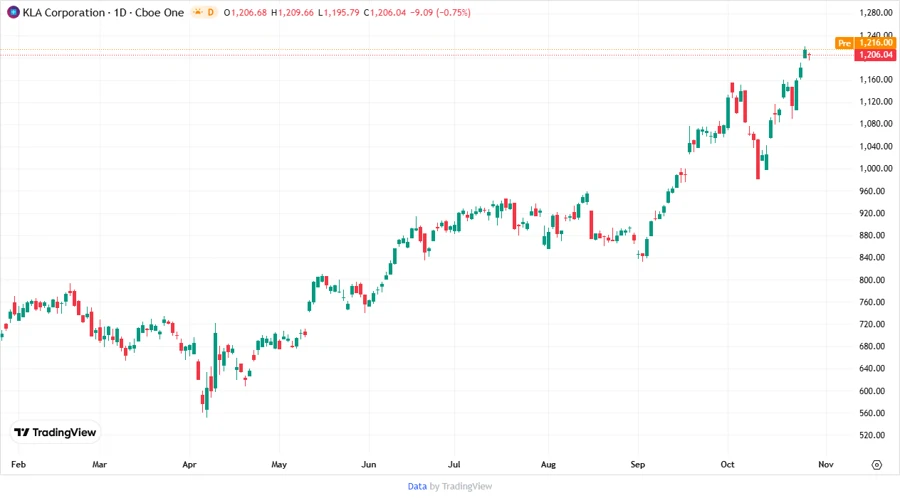Click the low value L1,195.79
The image size is (900, 498).
click(339, 13)
